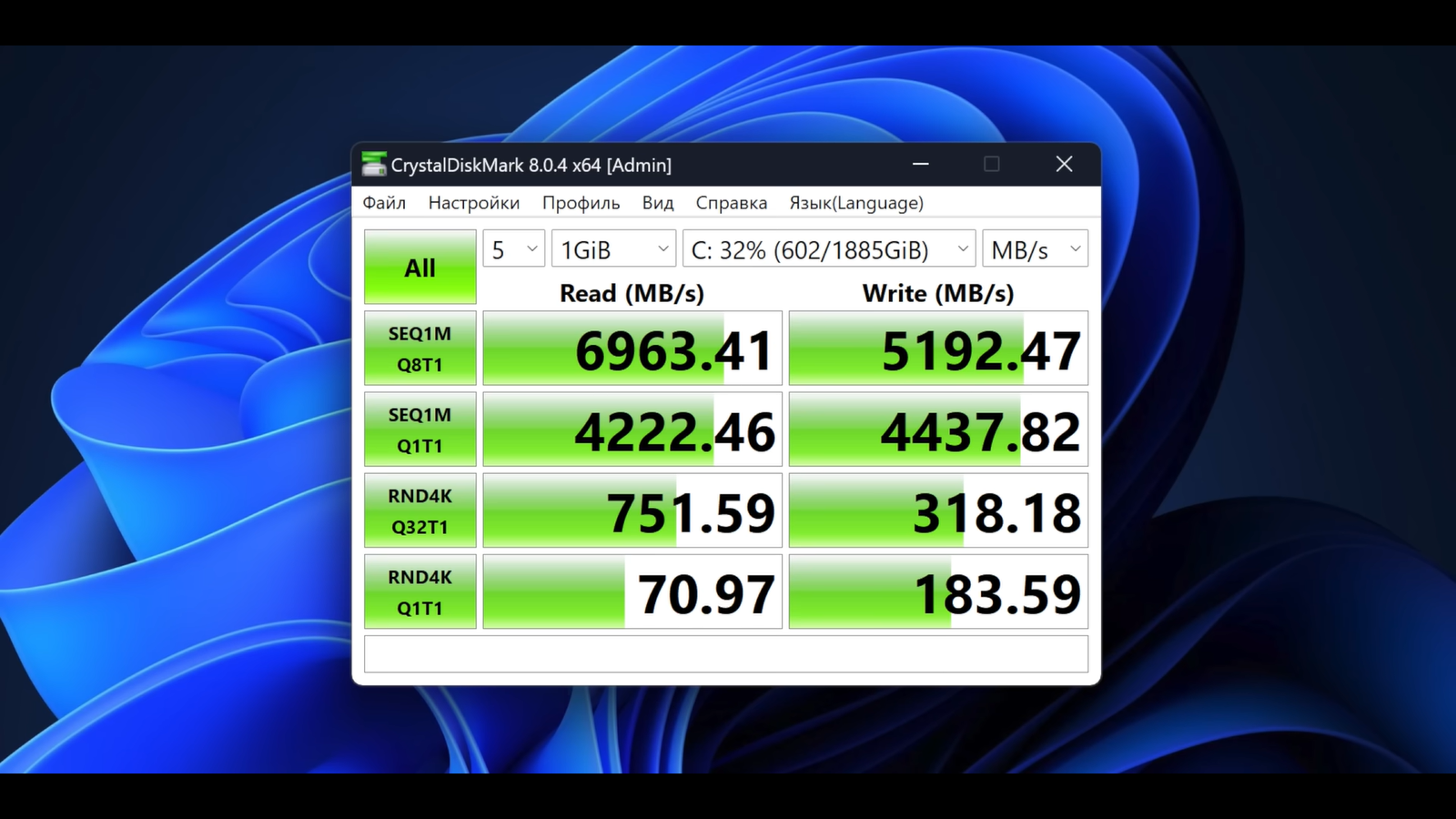The width and height of the screenshot is (1456, 819).
Task: Open the MB/s unit dropdown
Action: point(1035,249)
